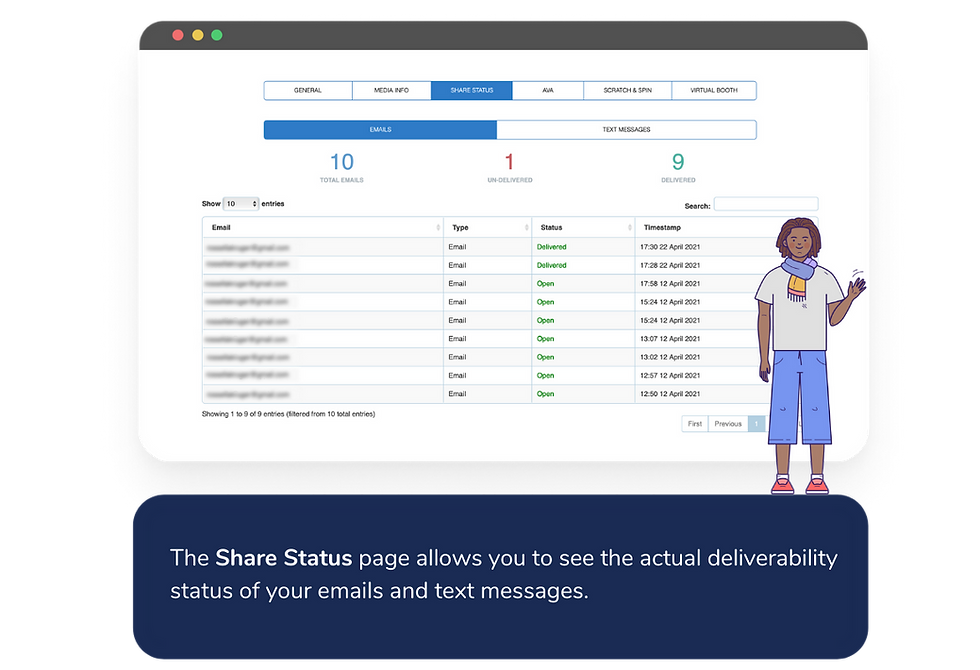Open the SCRATCH & SPIN tab

(627, 90)
